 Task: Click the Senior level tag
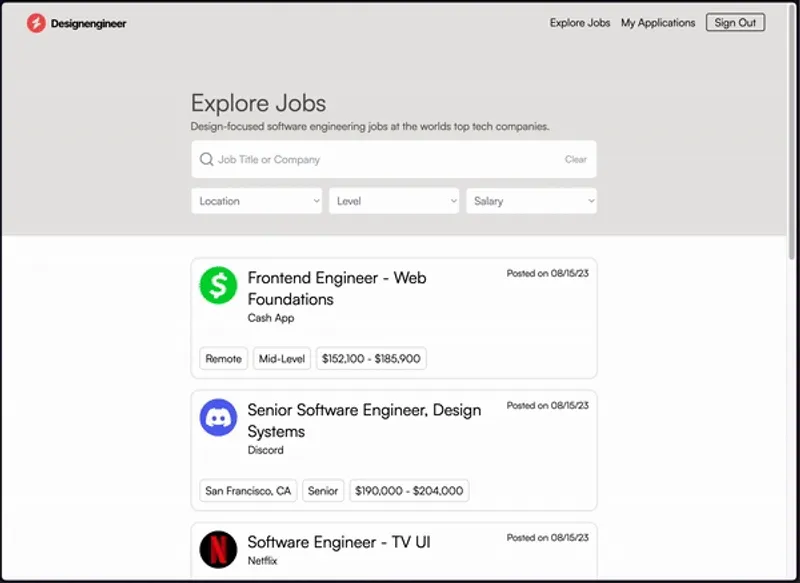(323, 491)
